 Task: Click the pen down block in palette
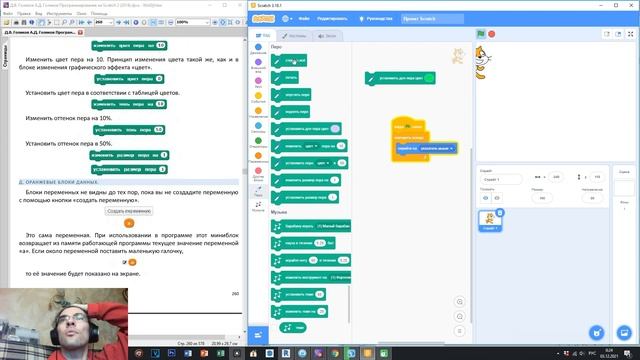[291, 95]
